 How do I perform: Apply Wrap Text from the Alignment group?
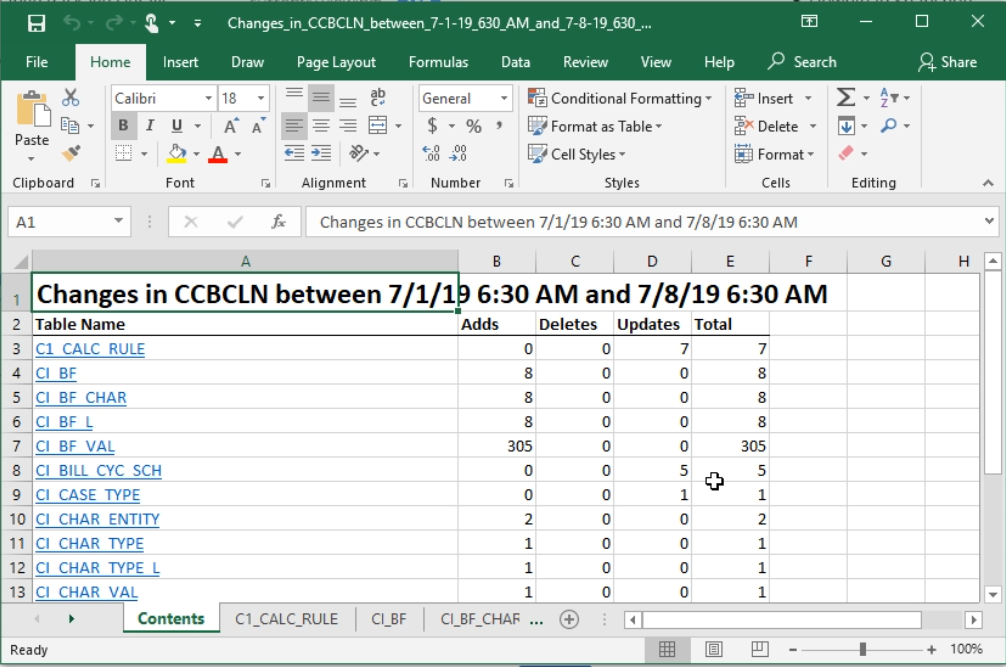[378, 97]
